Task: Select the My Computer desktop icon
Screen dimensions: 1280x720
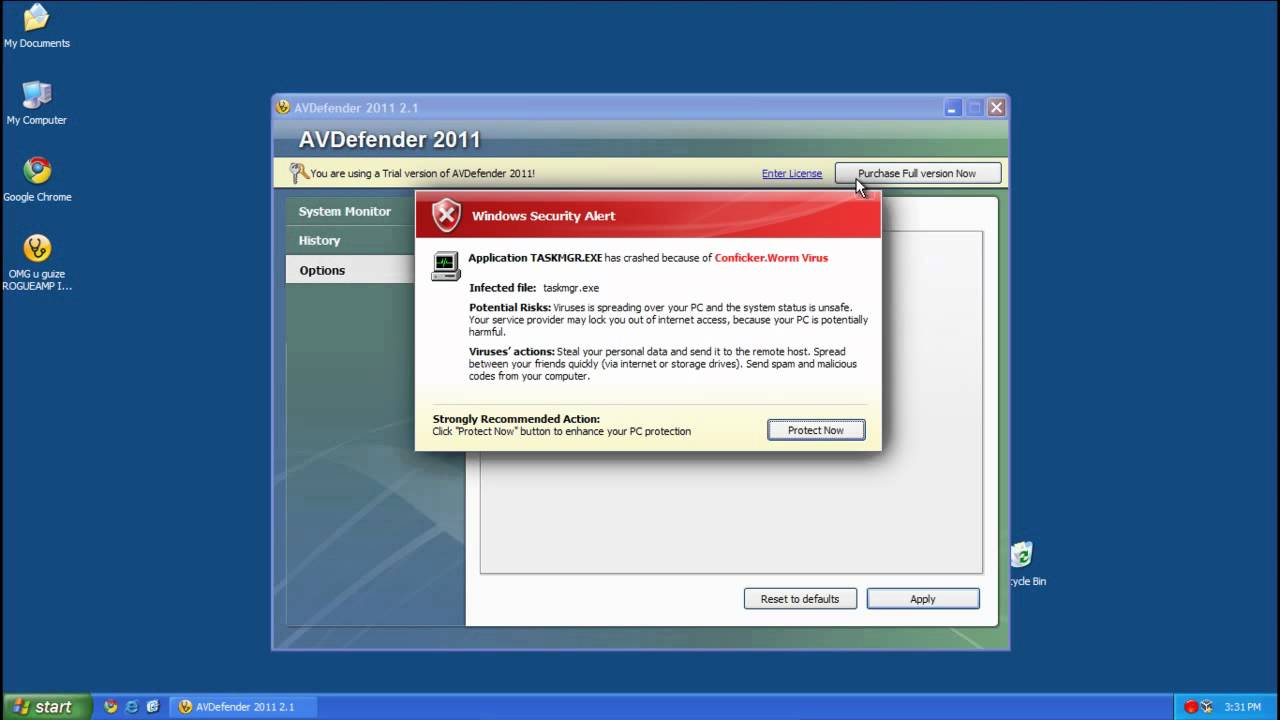Action: pyautogui.click(x=37, y=103)
